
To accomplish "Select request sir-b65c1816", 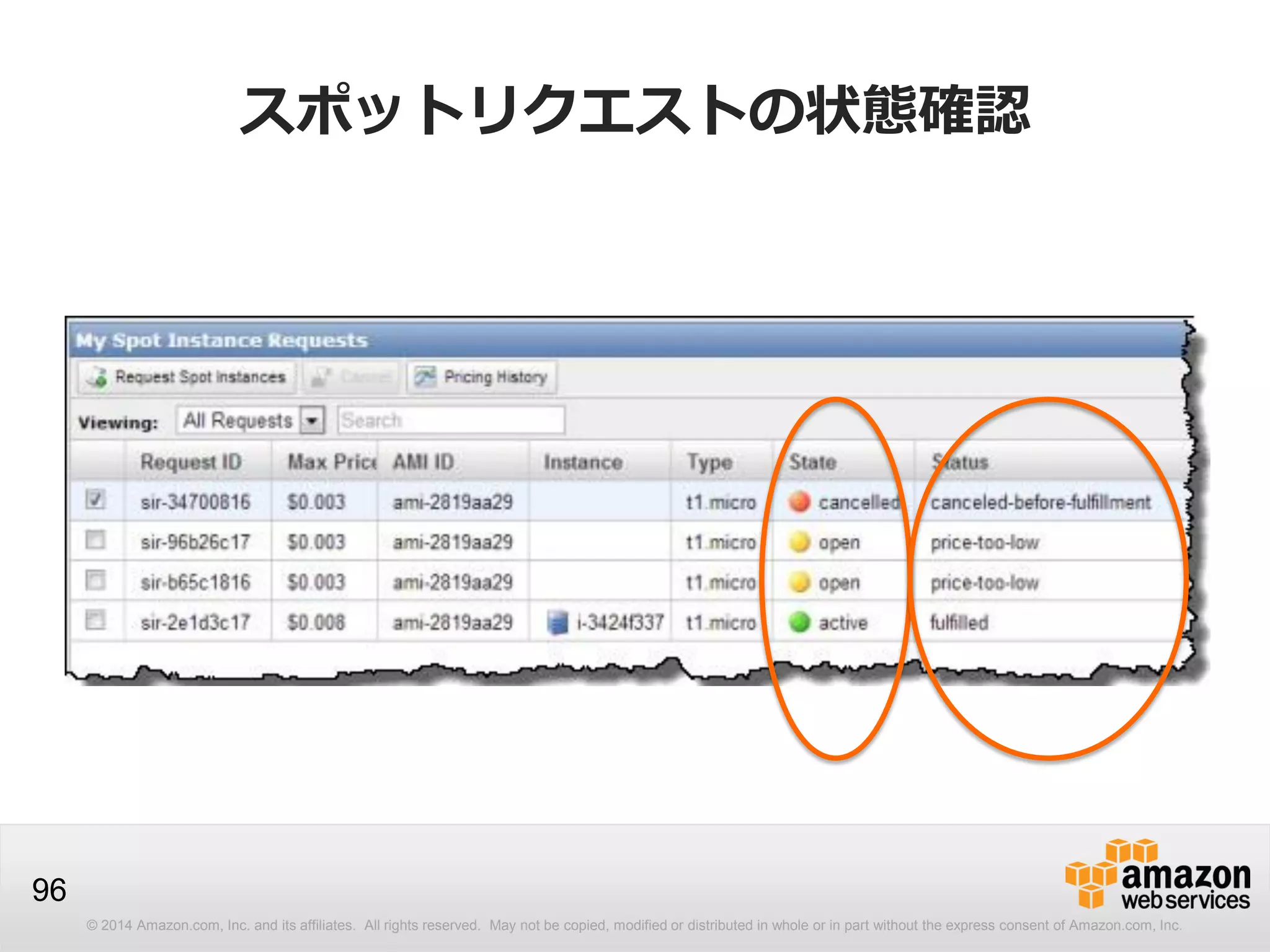I will pyautogui.click(x=195, y=583).
